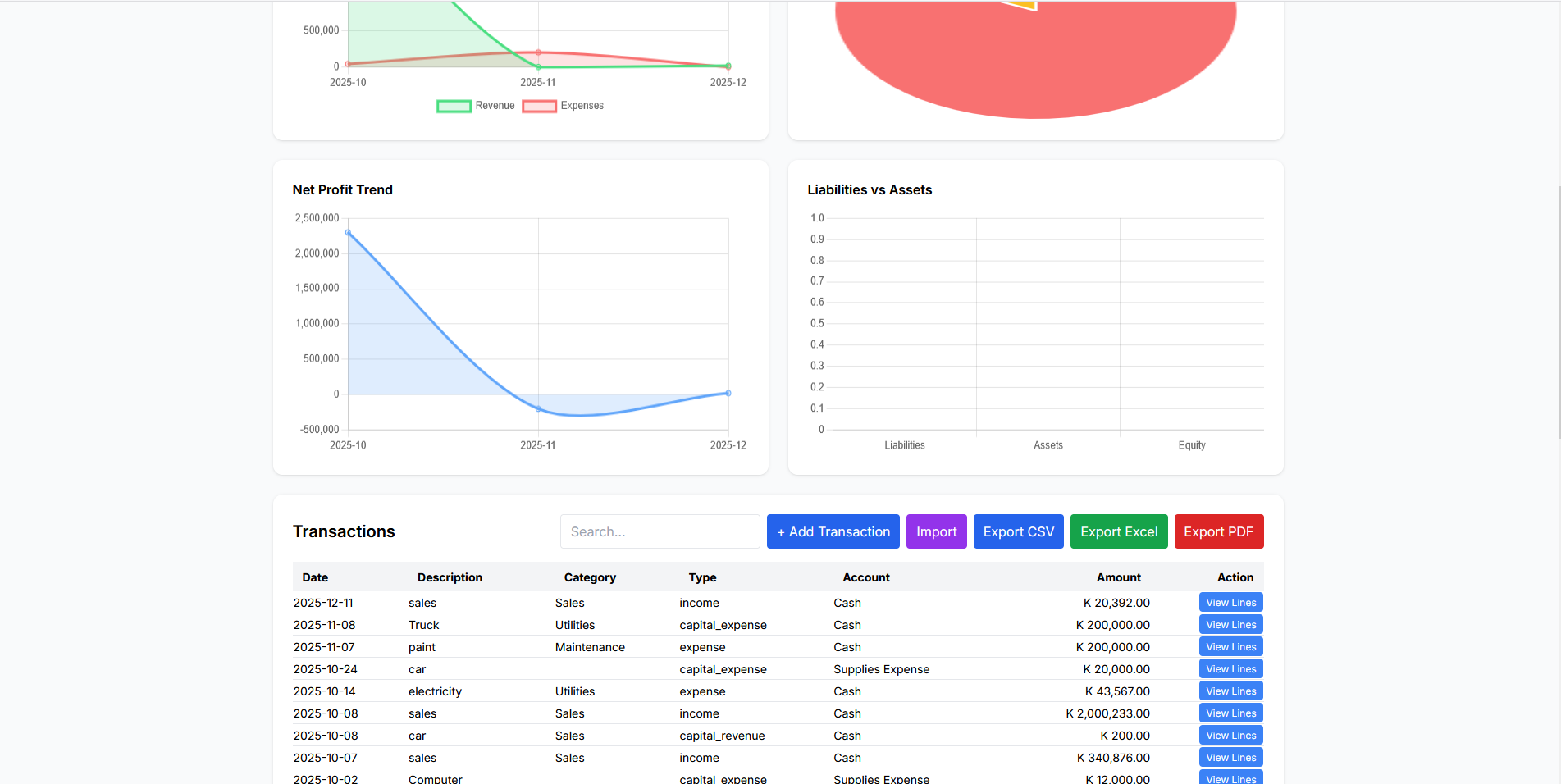
Task: Toggle the Revenue legend swatch
Action: [454, 106]
